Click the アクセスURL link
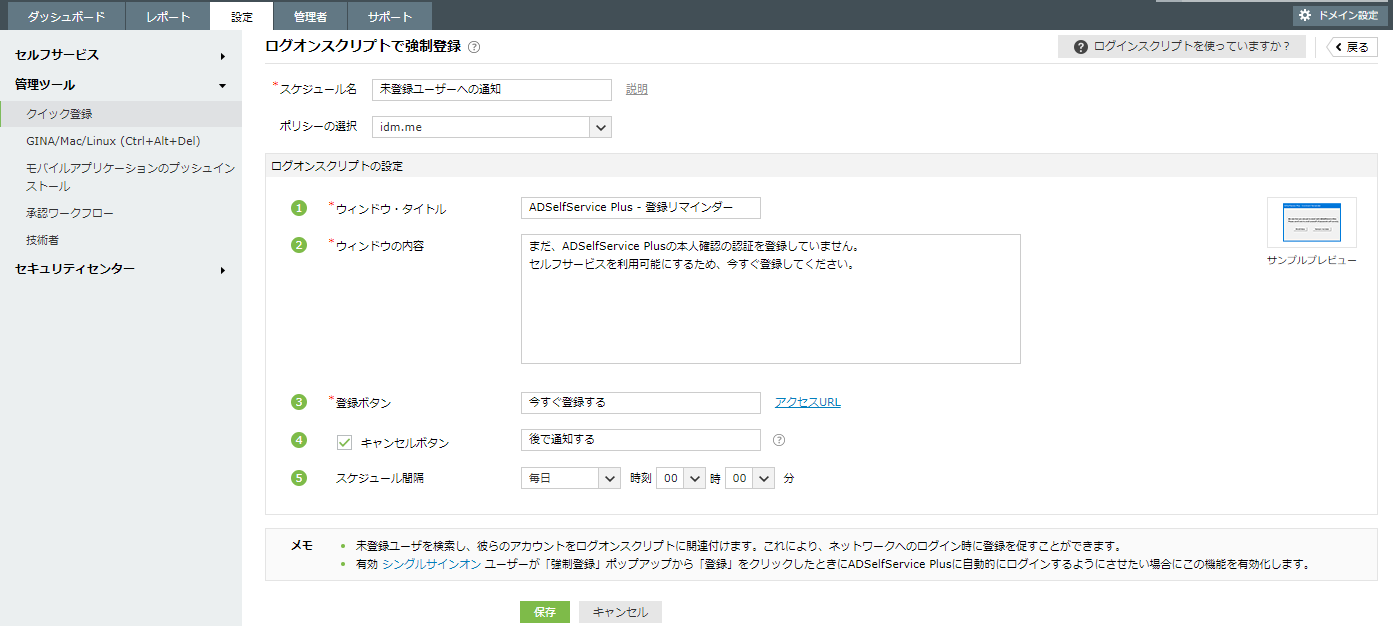Image resolution: width=1393 pixels, height=626 pixels. [807, 402]
